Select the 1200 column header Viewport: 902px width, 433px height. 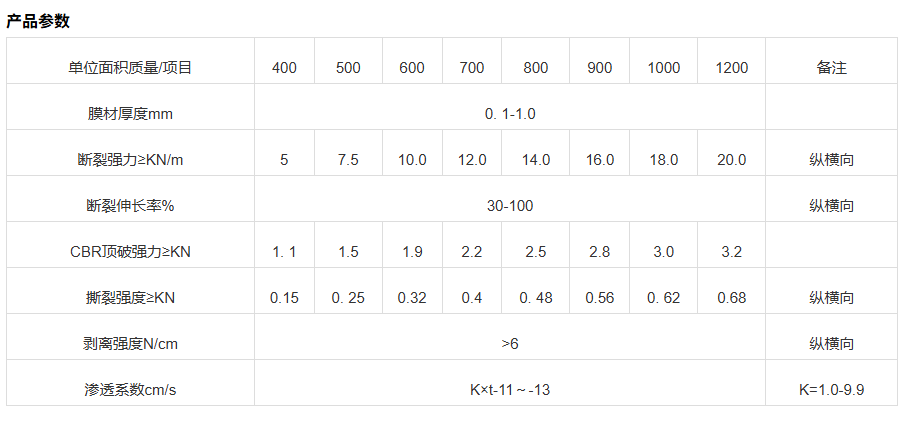pos(731,68)
